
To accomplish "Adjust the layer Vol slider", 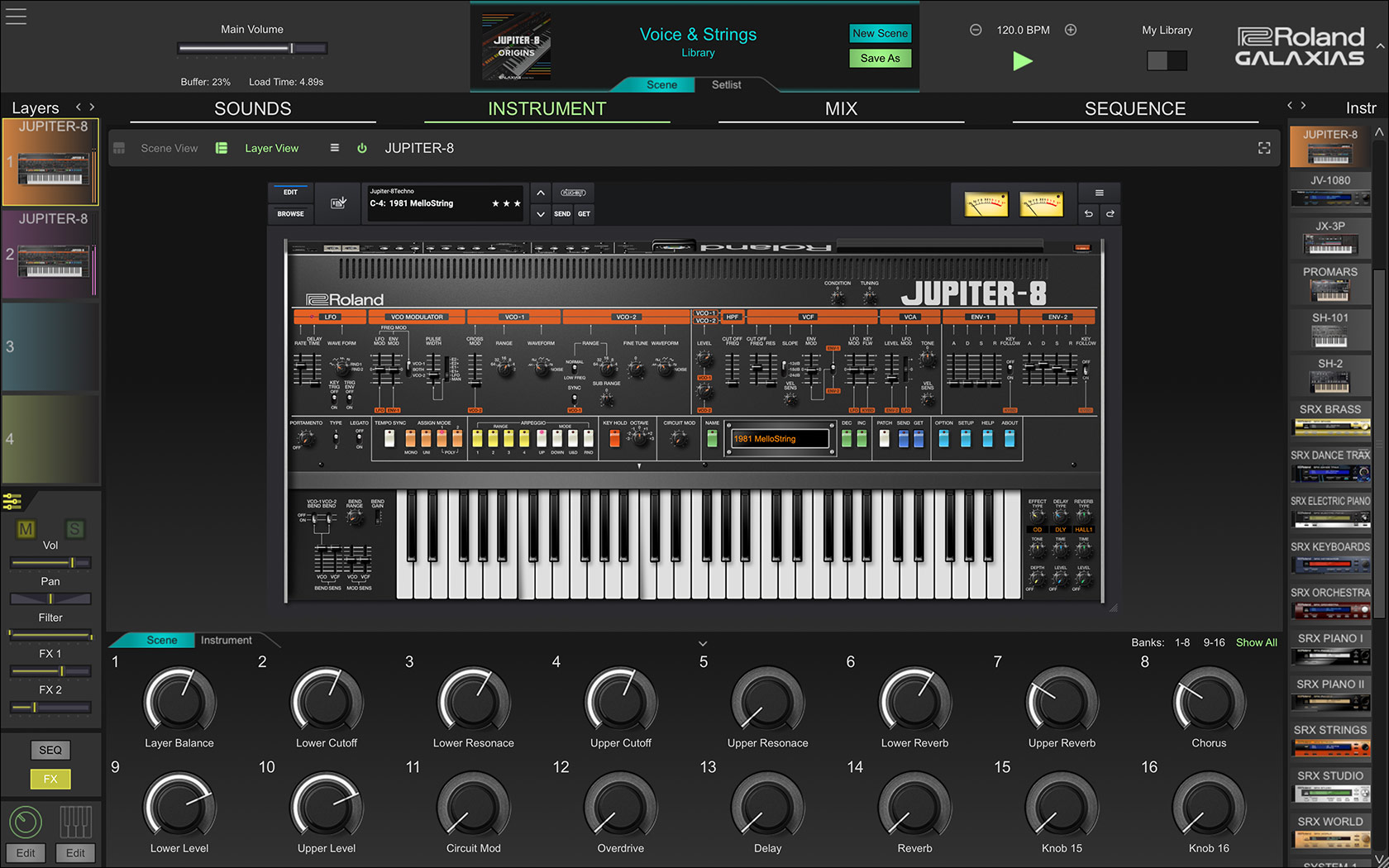I will pyautogui.click(x=50, y=563).
